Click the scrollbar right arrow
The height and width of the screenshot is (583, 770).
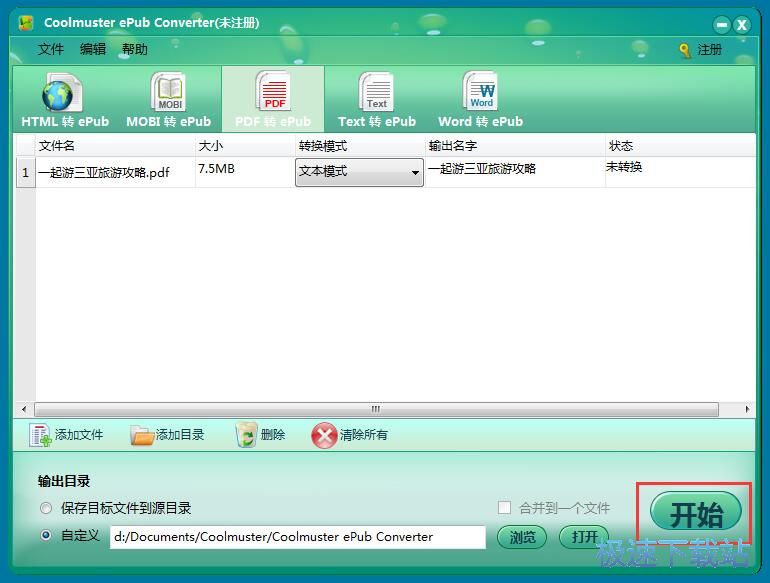pyautogui.click(x=747, y=409)
